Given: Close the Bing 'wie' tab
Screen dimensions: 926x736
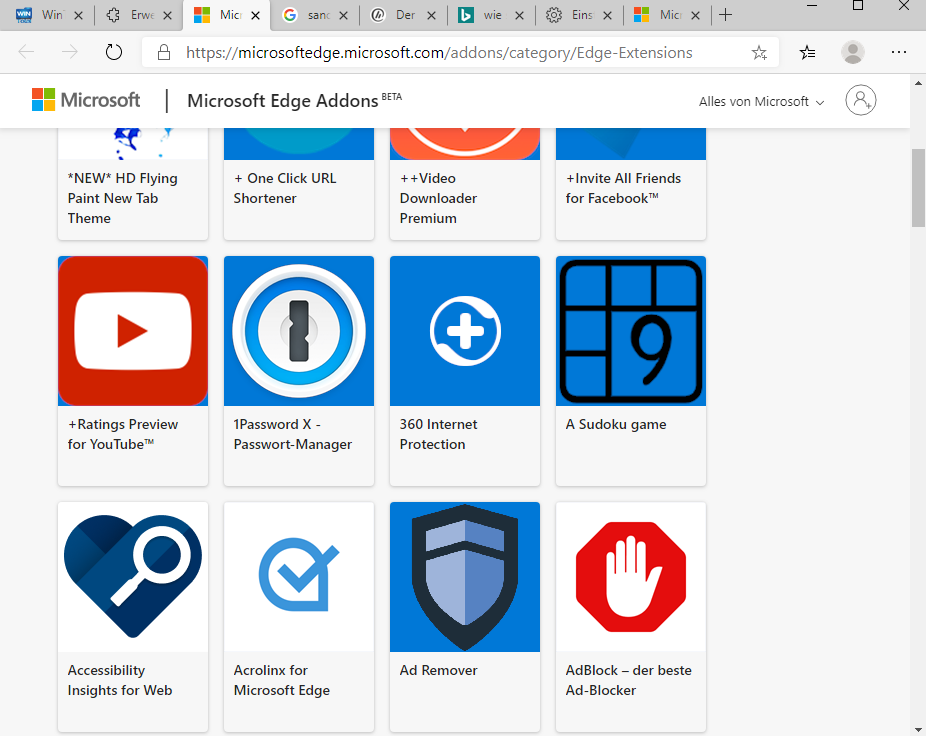Looking at the screenshot, I should click(x=519, y=15).
